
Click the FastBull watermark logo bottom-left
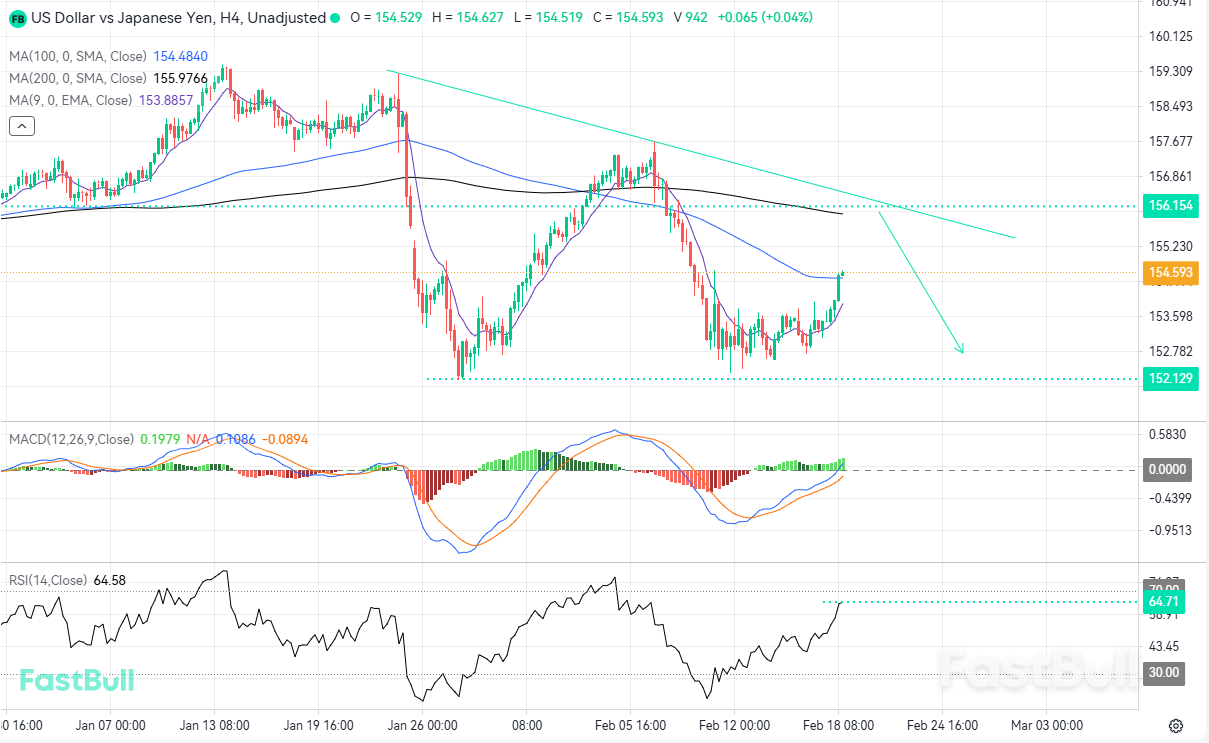(x=77, y=681)
